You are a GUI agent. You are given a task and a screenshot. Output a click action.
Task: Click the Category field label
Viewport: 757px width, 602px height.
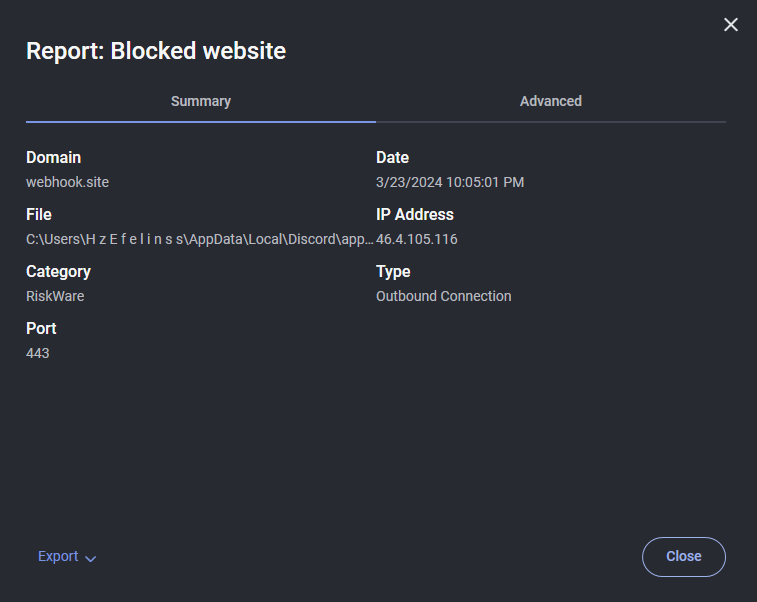point(58,271)
